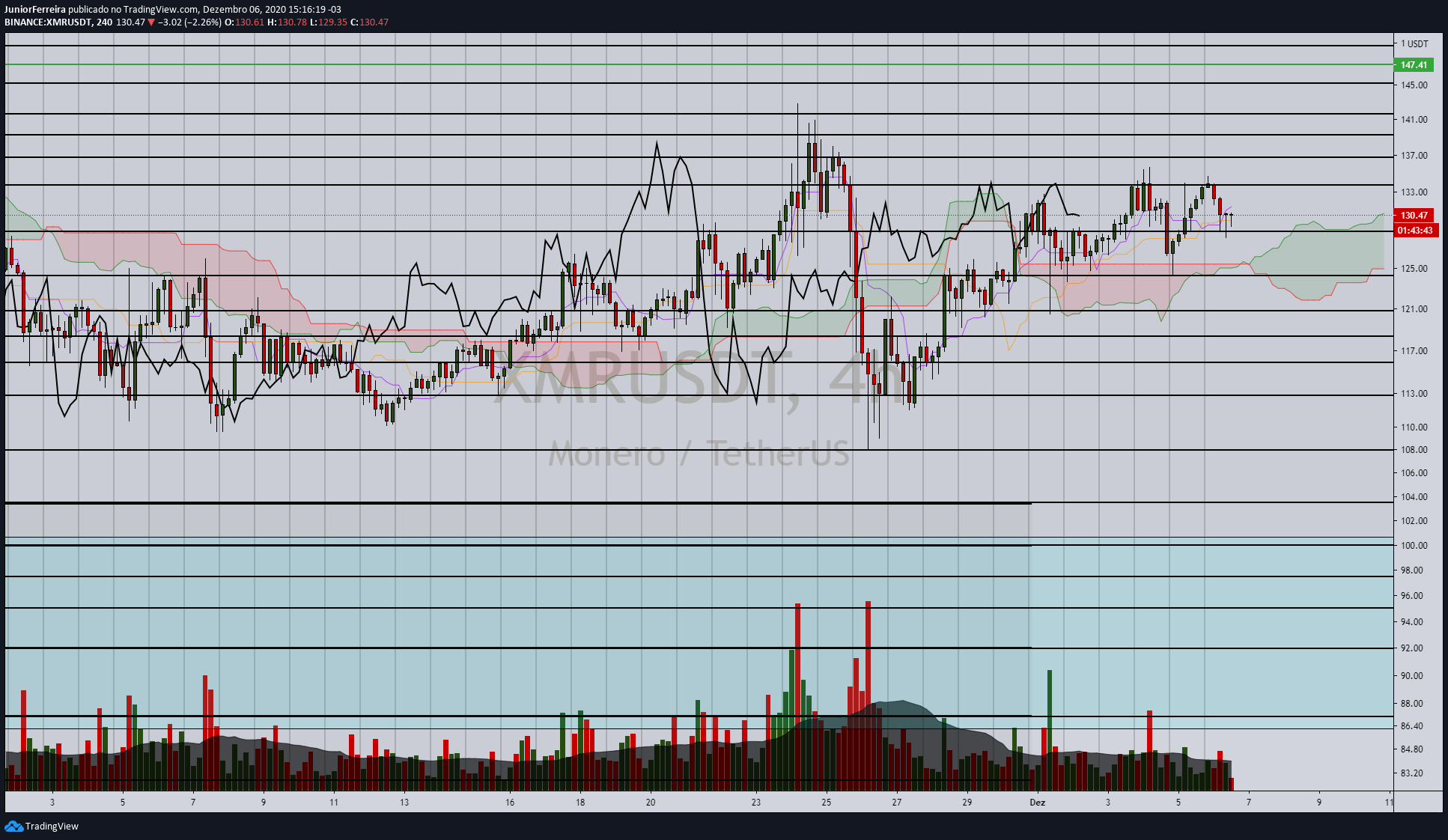Click the H:130.78 high value
Image resolution: width=1448 pixels, height=840 pixels.
(x=288, y=22)
